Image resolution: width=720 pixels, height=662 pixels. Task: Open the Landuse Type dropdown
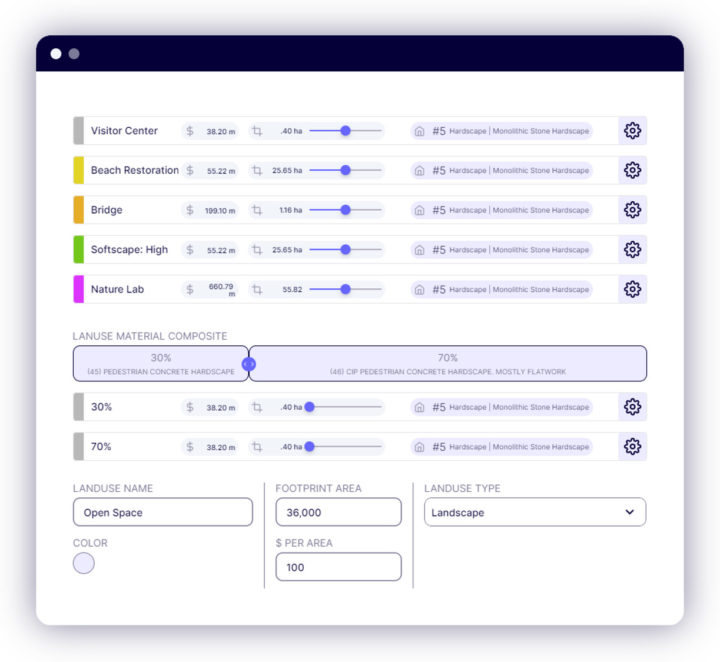[534, 512]
